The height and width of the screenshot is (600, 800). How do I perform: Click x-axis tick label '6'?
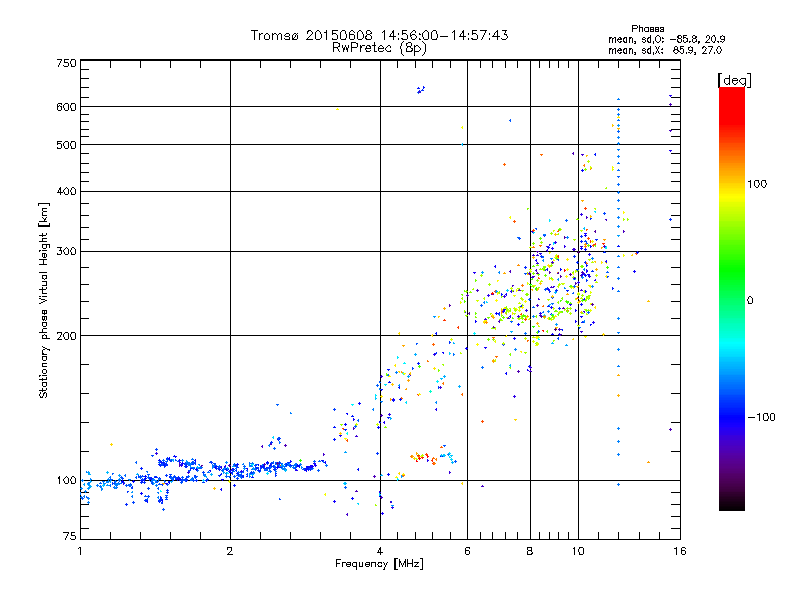point(467,551)
